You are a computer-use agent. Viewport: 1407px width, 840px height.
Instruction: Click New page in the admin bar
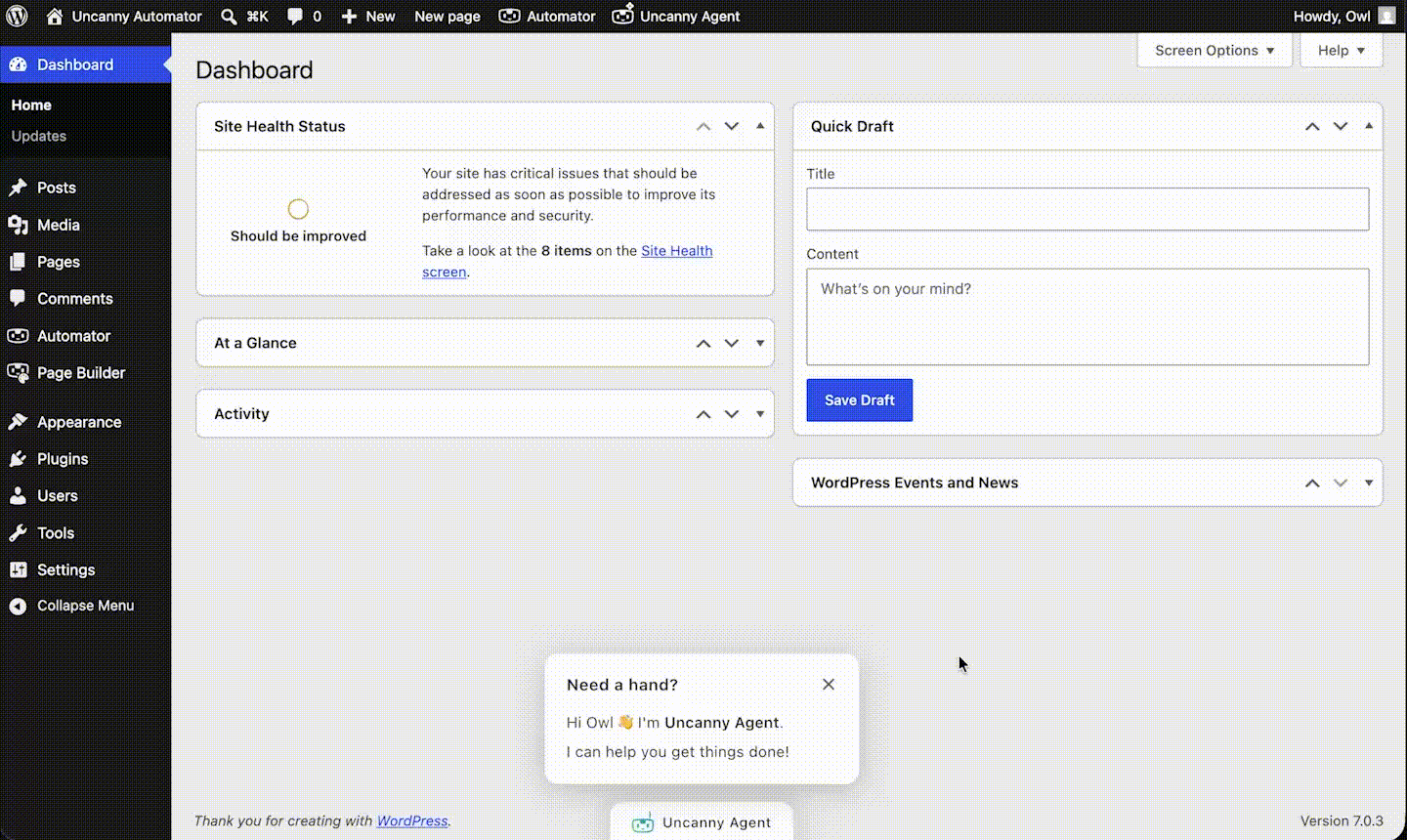[x=448, y=16]
